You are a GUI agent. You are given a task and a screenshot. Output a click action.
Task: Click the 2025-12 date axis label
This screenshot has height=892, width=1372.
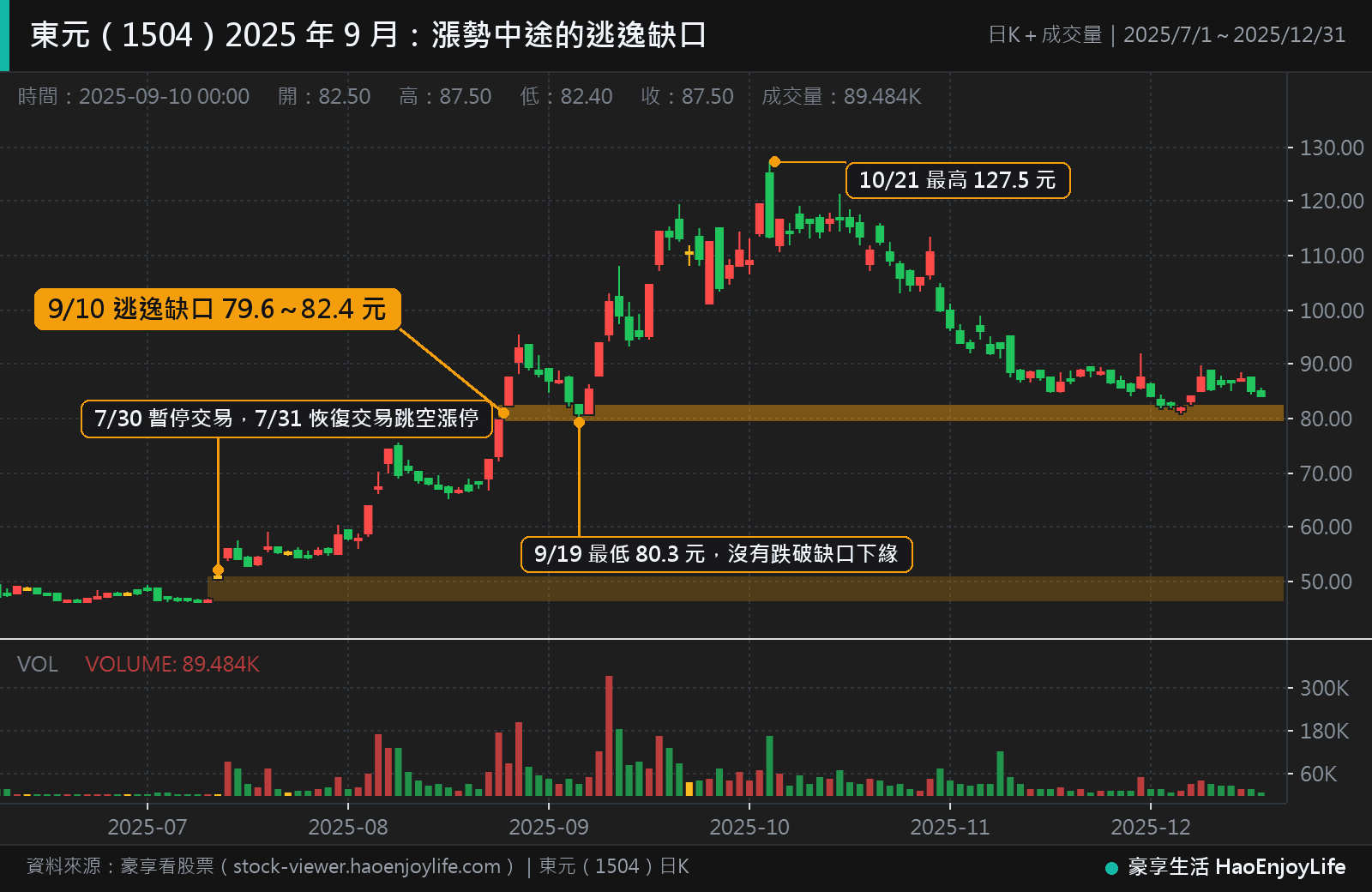pyautogui.click(x=1151, y=827)
